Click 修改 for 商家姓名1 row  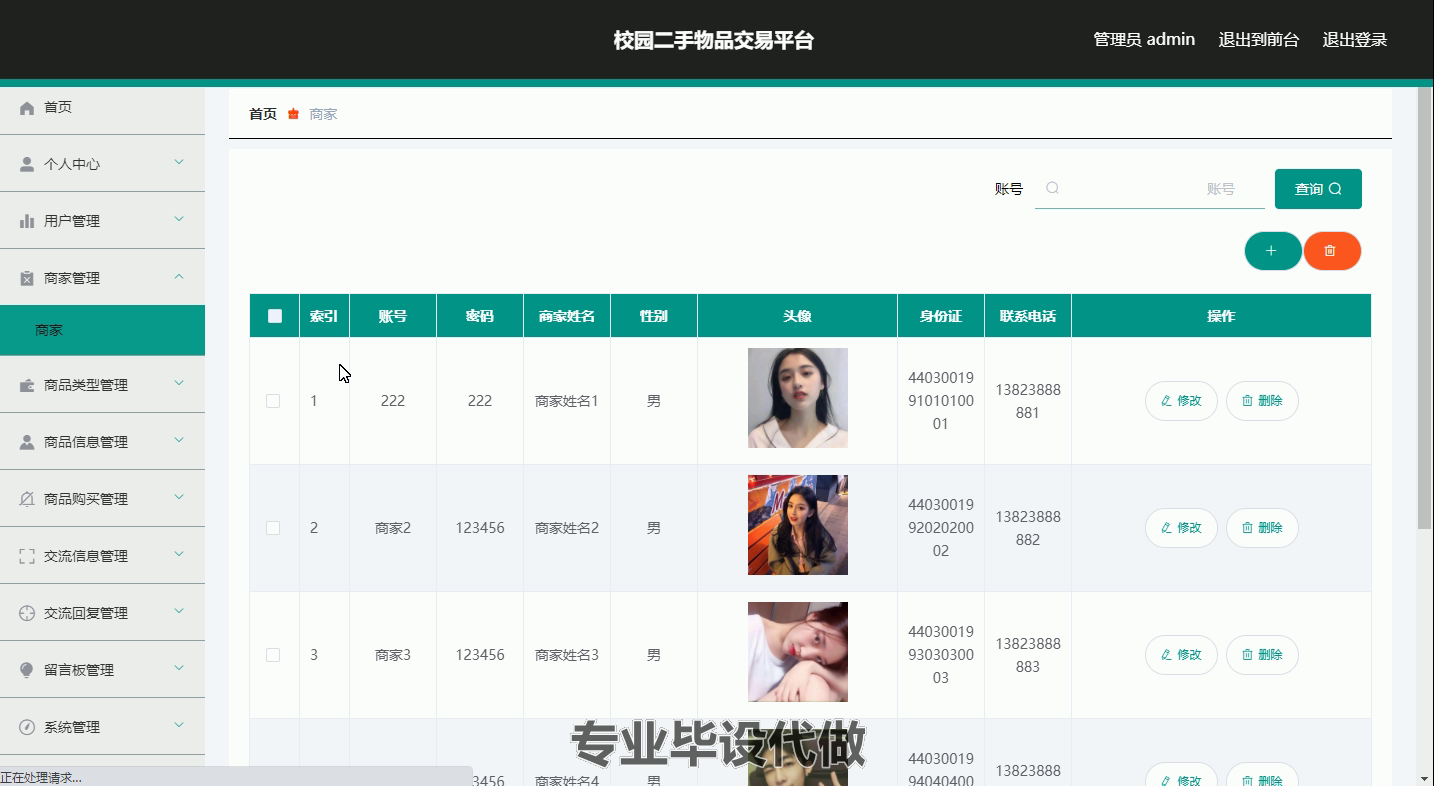click(1181, 401)
